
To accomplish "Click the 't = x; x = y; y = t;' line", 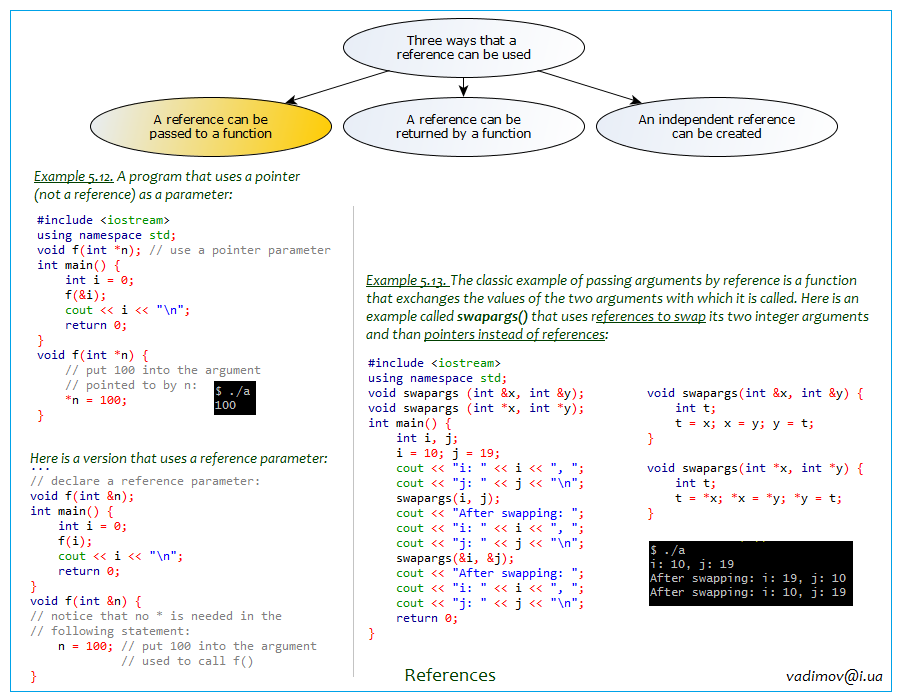I will (x=744, y=423).
